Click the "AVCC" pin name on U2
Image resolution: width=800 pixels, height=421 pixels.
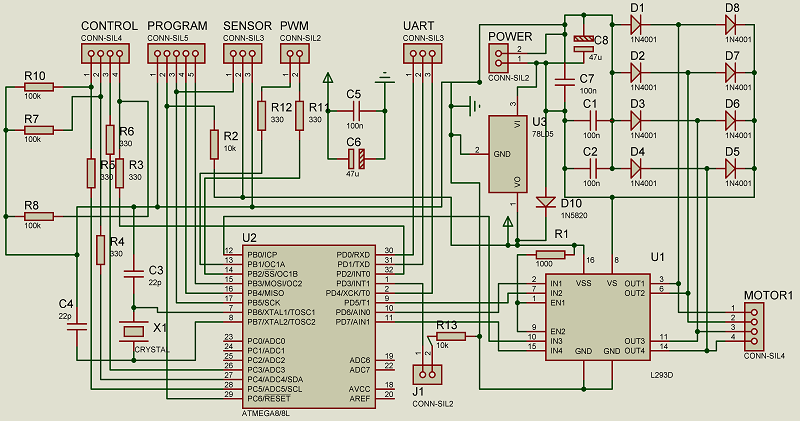359,389
